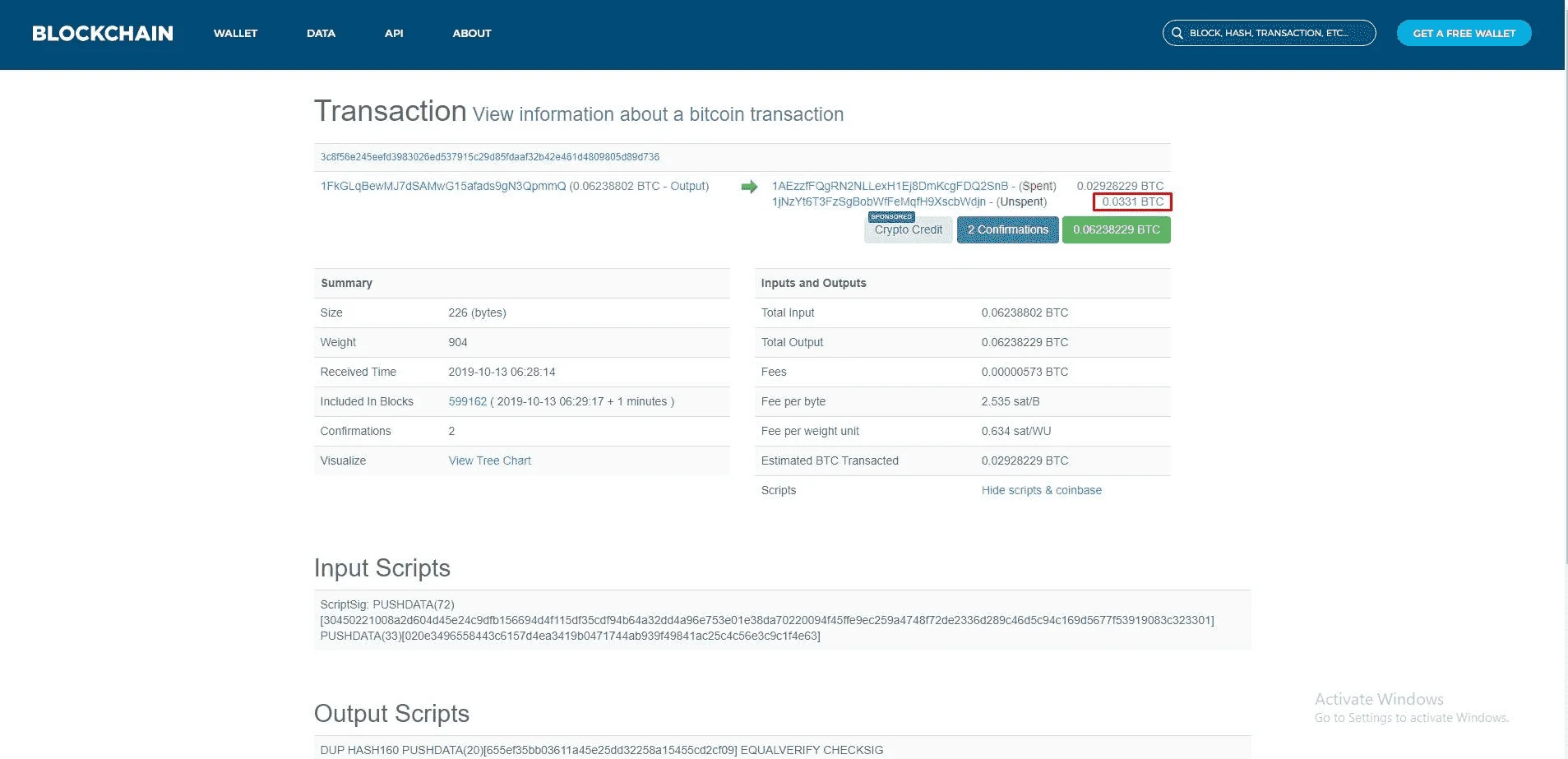This screenshot has height=759, width=1568.
Task: Open the ABOUT menu
Action: pos(472,33)
